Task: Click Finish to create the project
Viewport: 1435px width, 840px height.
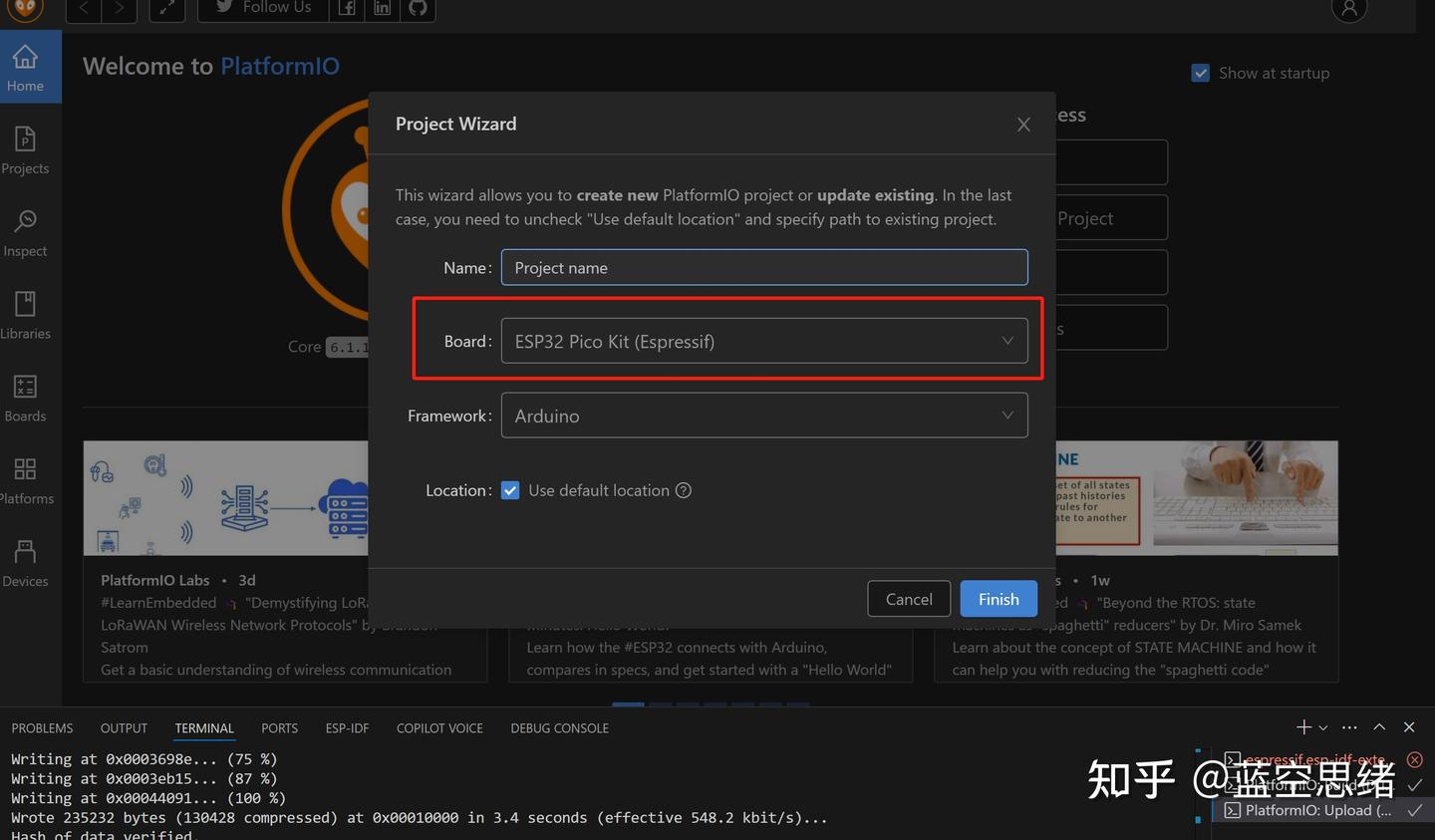Action: 999,599
